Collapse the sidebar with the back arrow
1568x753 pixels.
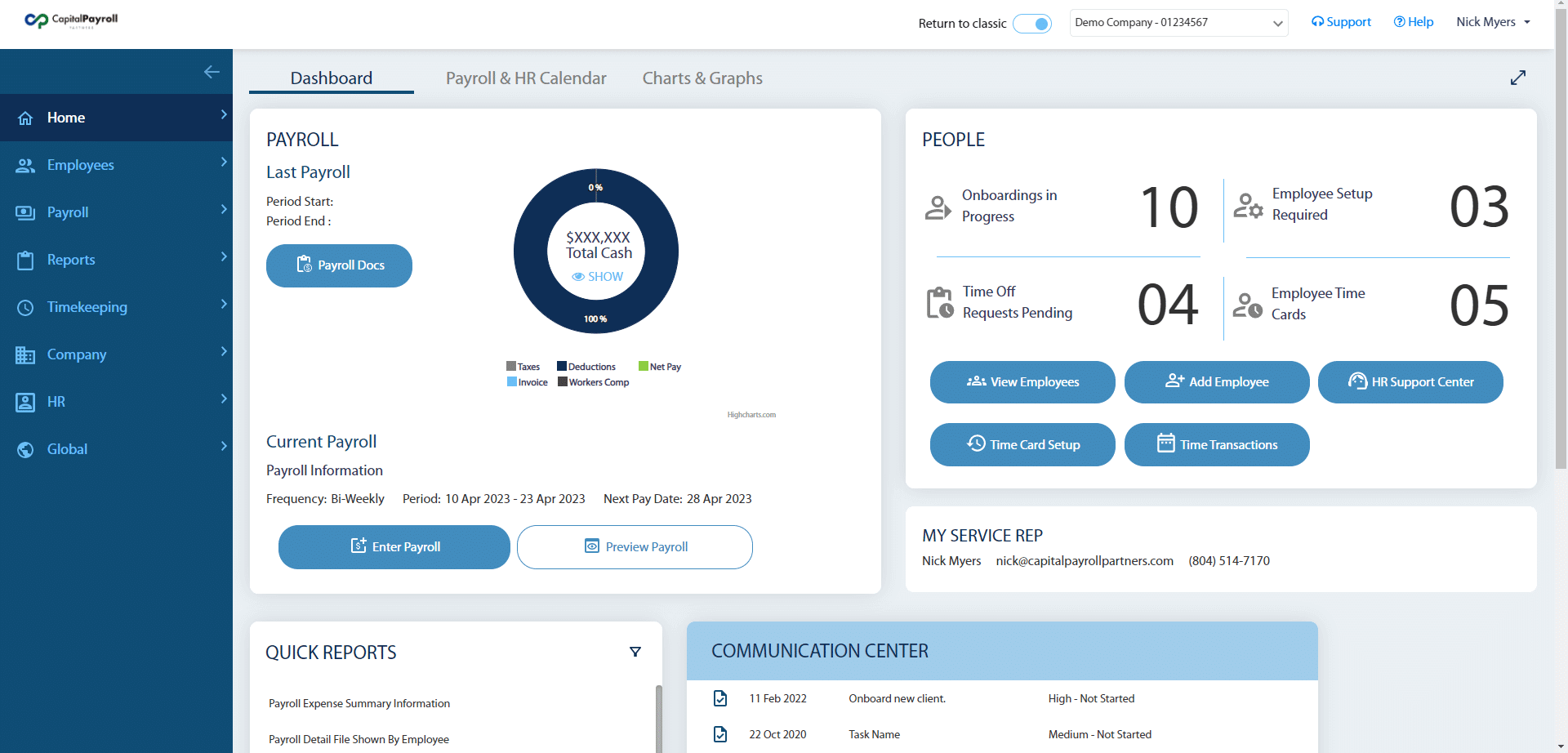pos(212,72)
